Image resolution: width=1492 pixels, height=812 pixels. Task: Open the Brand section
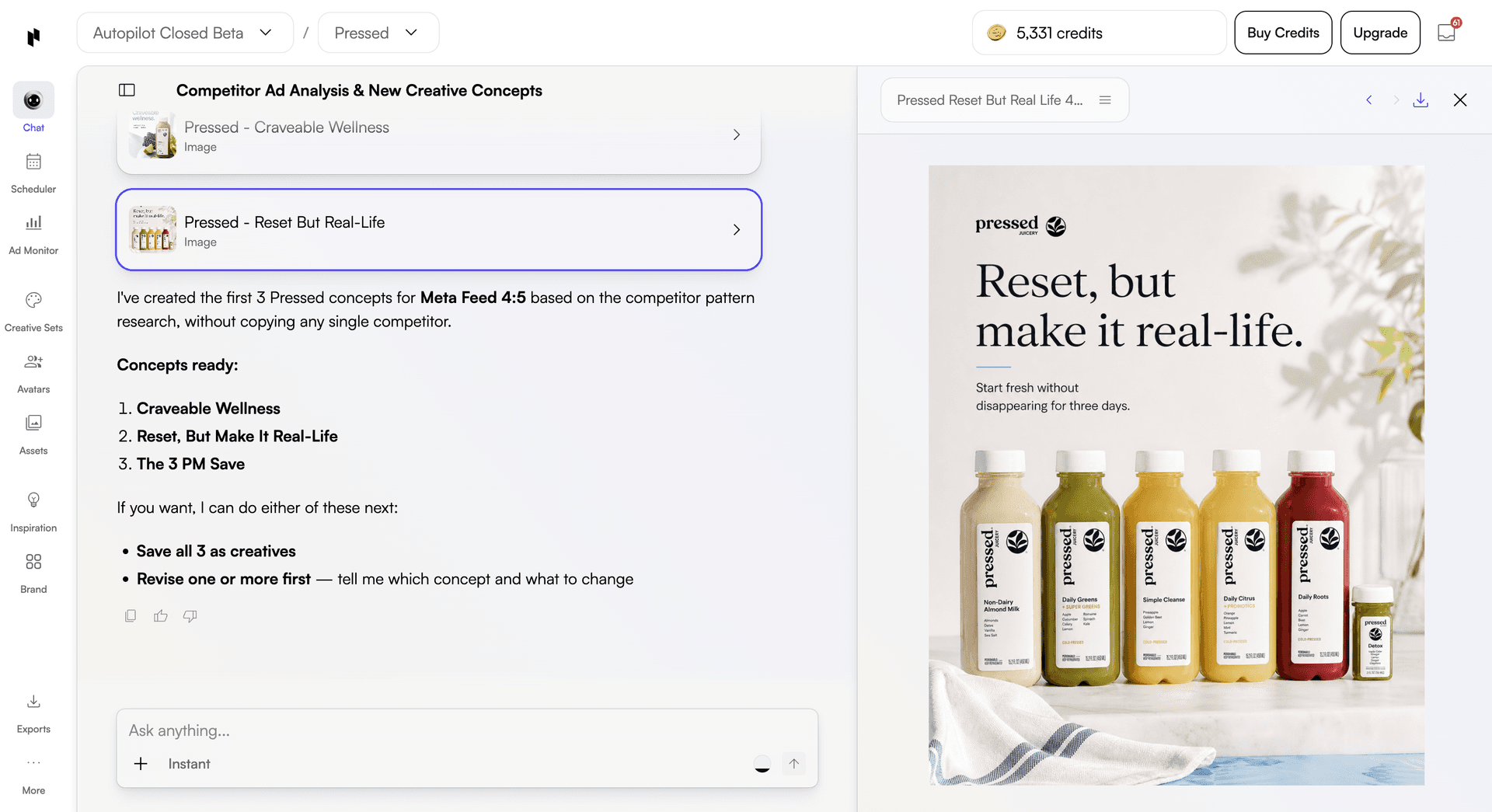pyautogui.click(x=33, y=573)
